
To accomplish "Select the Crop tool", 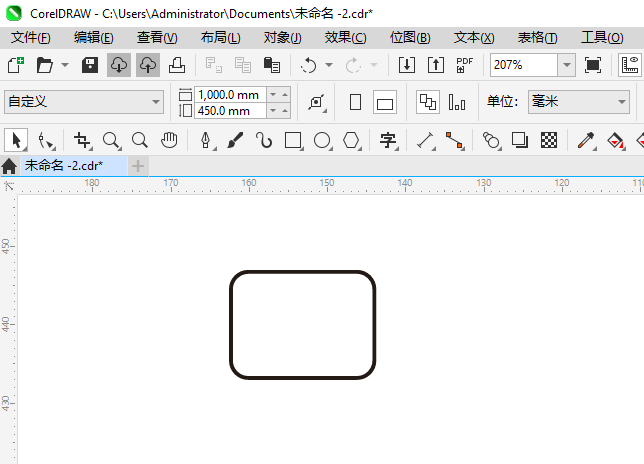I will [x=82, y=140].
